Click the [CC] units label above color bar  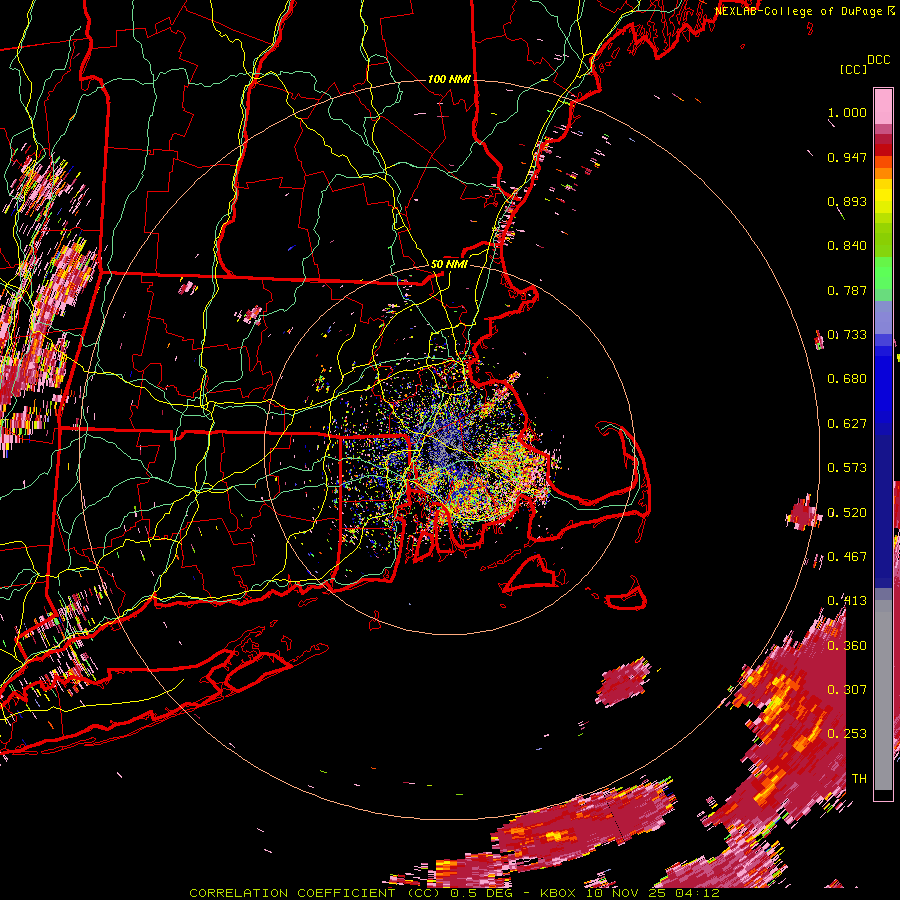[x=854, y=69]
